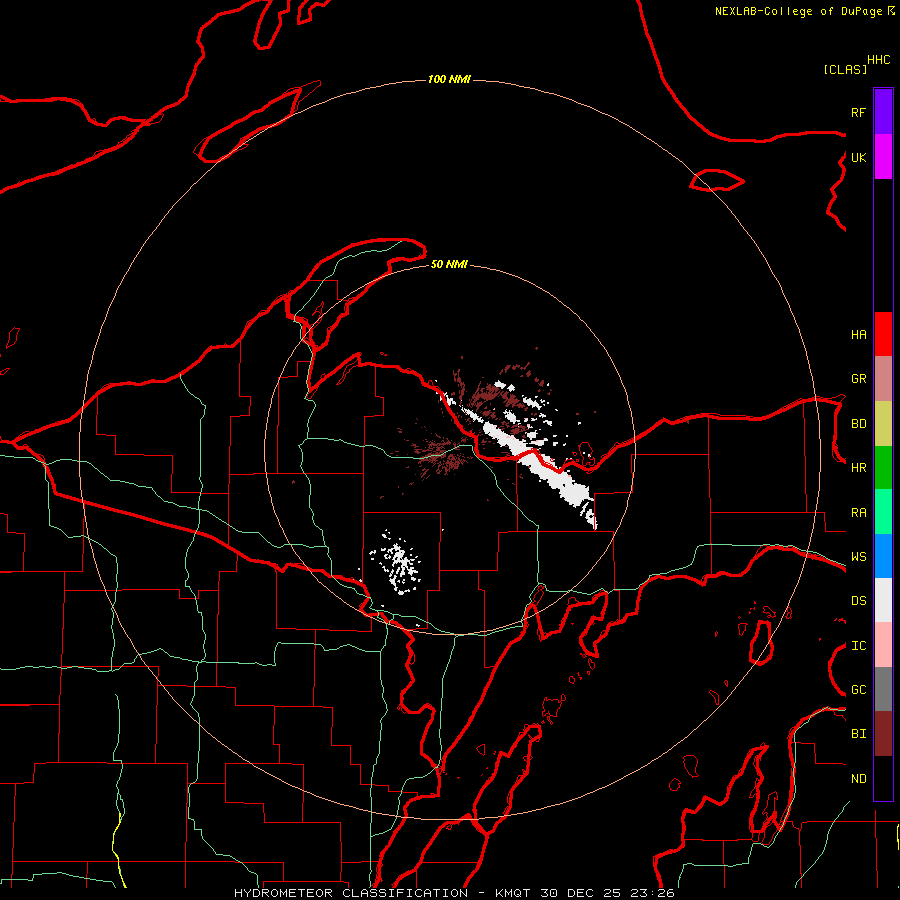Click the HA legend label
Image resolution: width=900 pixels, height=900 pixels.
[x=858, y=335]
